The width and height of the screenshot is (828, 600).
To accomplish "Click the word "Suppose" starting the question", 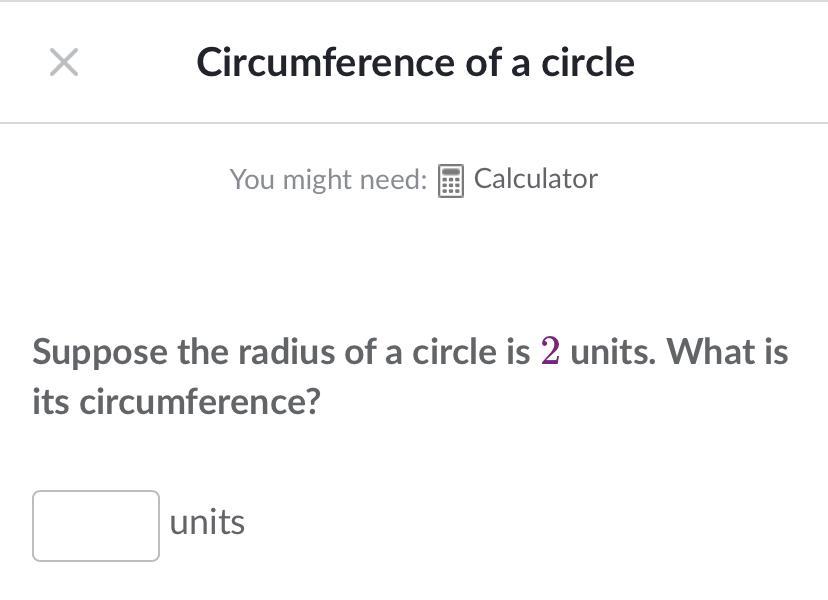I will pos(101,353).
